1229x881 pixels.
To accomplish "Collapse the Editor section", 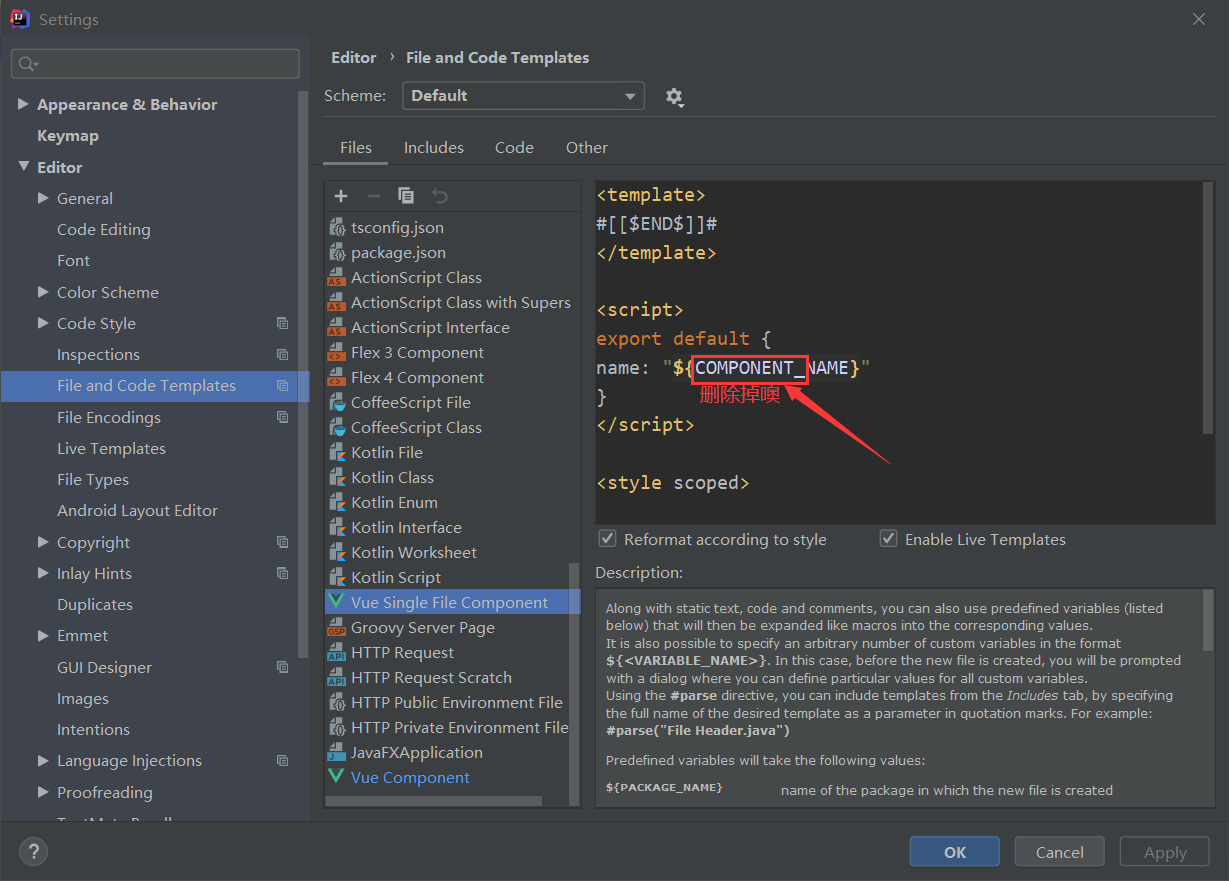I will pos(24,167).
